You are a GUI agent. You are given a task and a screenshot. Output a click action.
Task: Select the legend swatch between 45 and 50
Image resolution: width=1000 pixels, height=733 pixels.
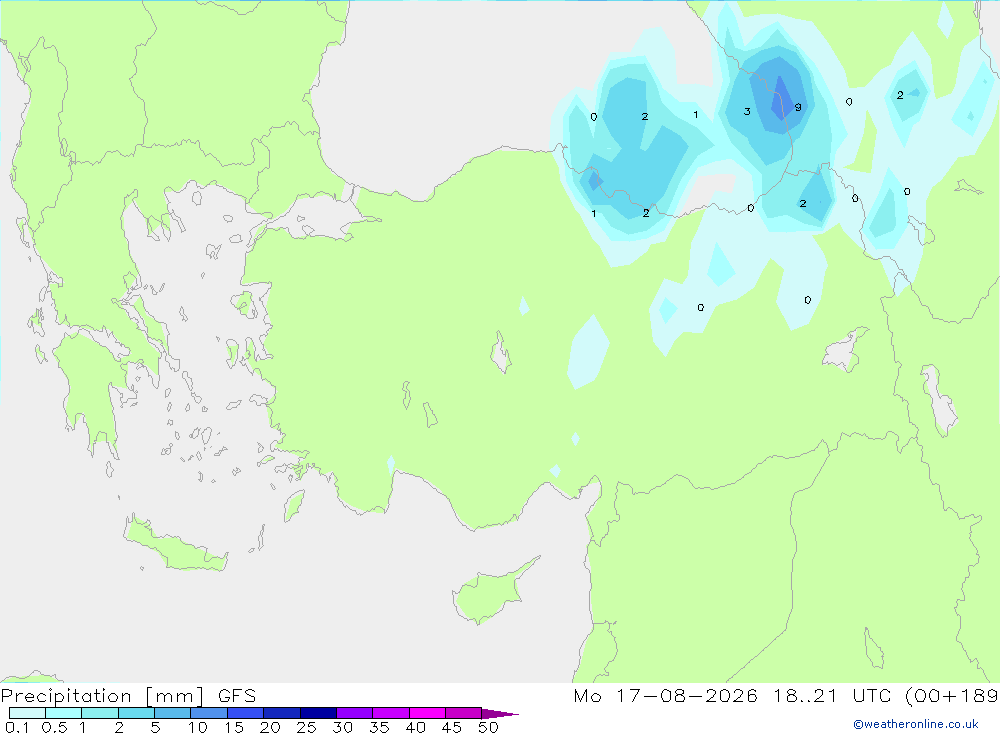(464, 713)
